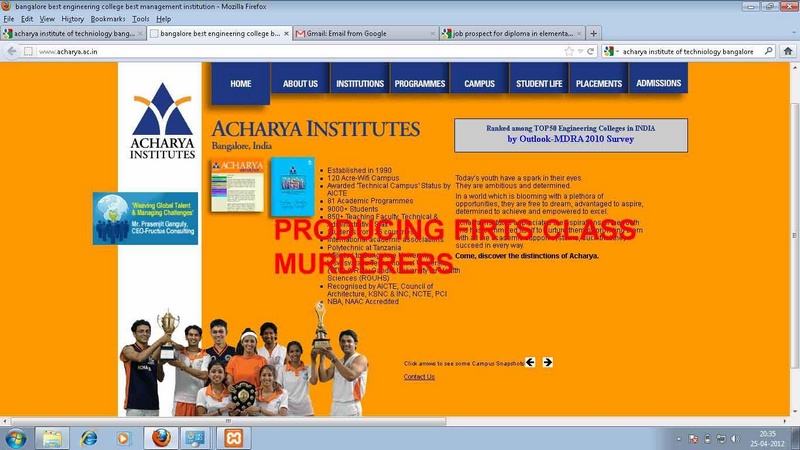This screenshot has height=450, width=800.
Task: Click the Contact Us link
Action: [419, 377]
